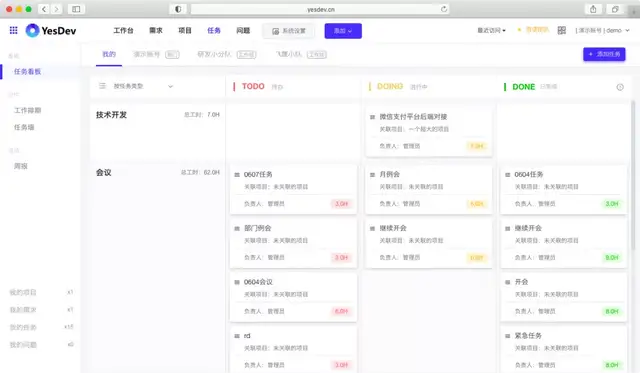Click the 技术开发 group title

tap(111, 115)
